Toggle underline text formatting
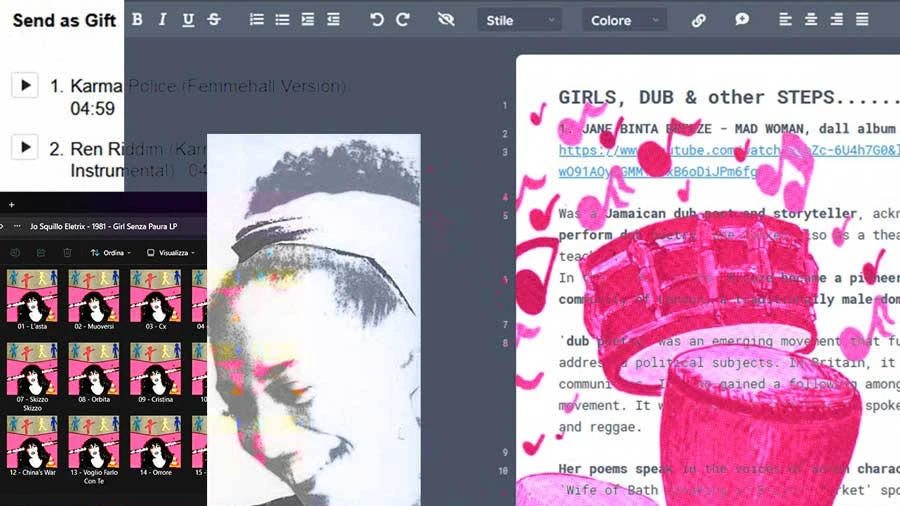The width and height of the screenshot is (900, 506). (x=188, y=20)
